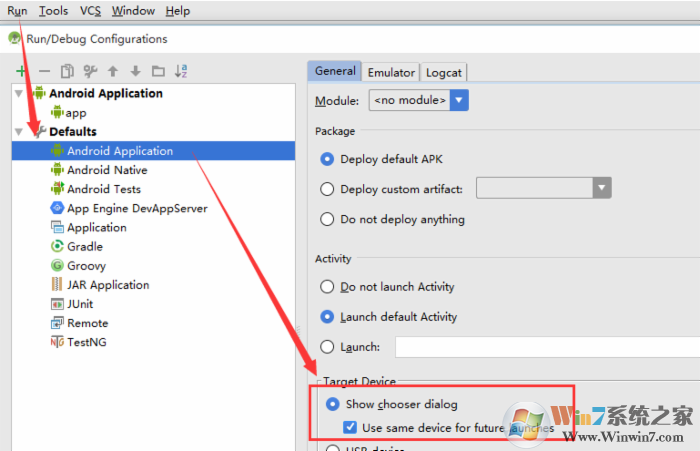Select the JUnit default row

(154, 304)
